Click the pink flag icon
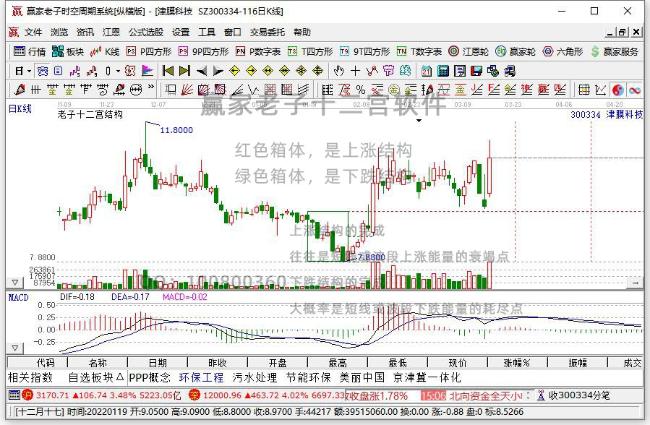The width and height of the screenshot is (650, 425). pyautogui.click(x=147, y=71)
